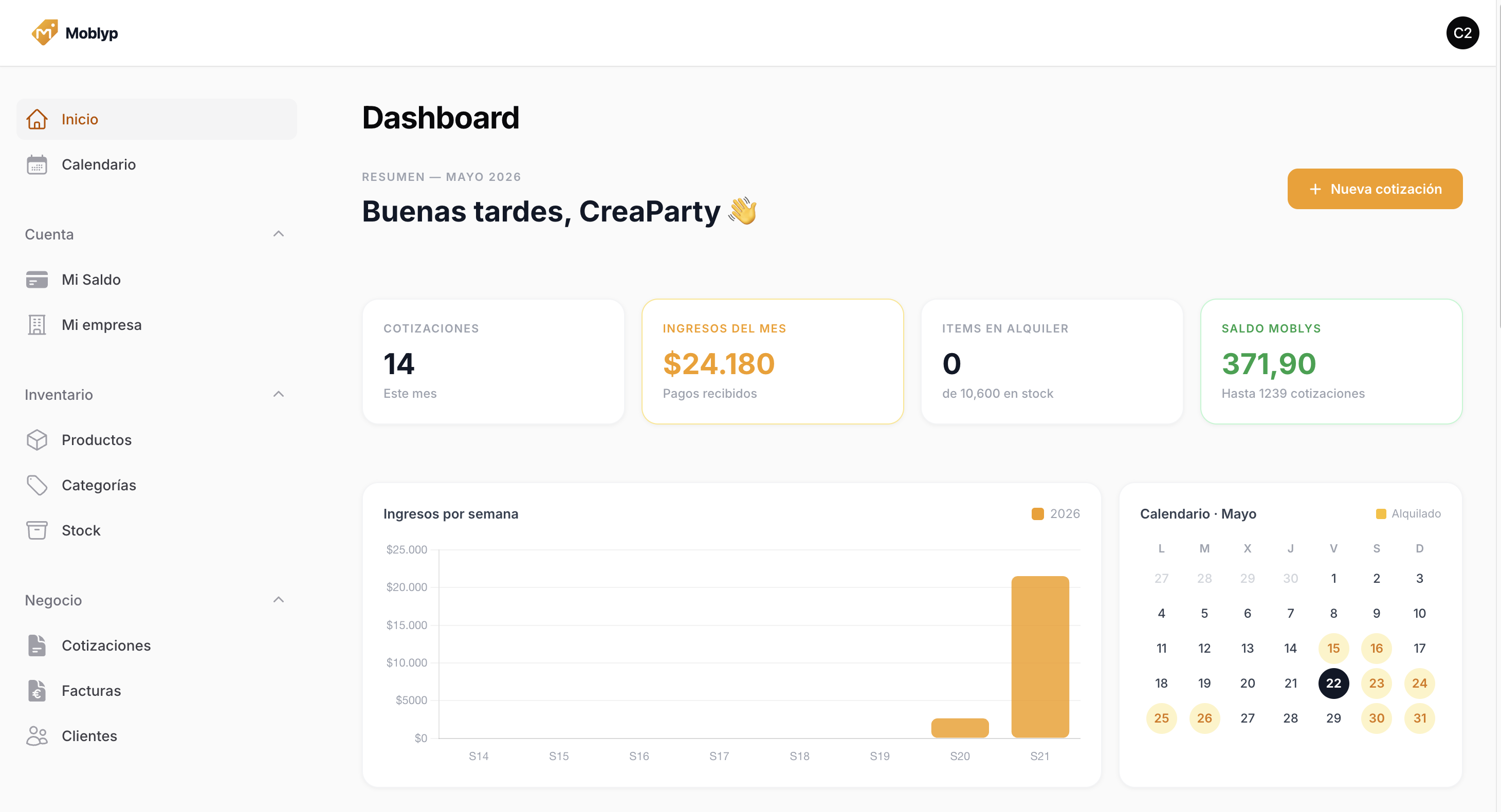Select rented day 24 in calendar
The width and height of the screenshot is (1501, 812).
pos(1419,684)
